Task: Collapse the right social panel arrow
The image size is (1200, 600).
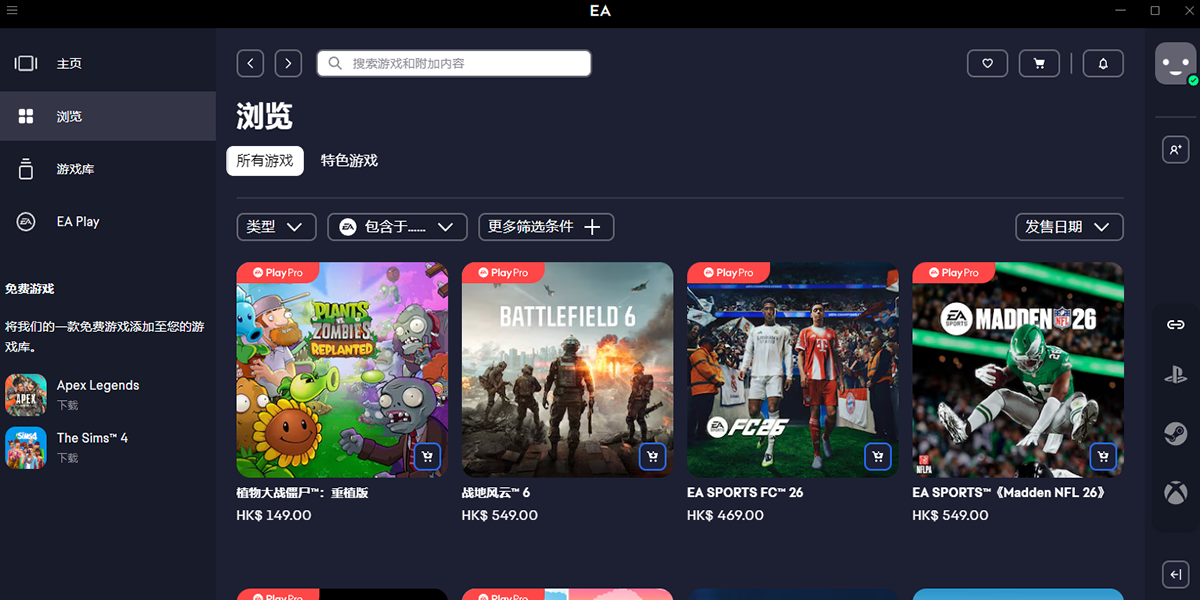Action: coord(1176,574)
